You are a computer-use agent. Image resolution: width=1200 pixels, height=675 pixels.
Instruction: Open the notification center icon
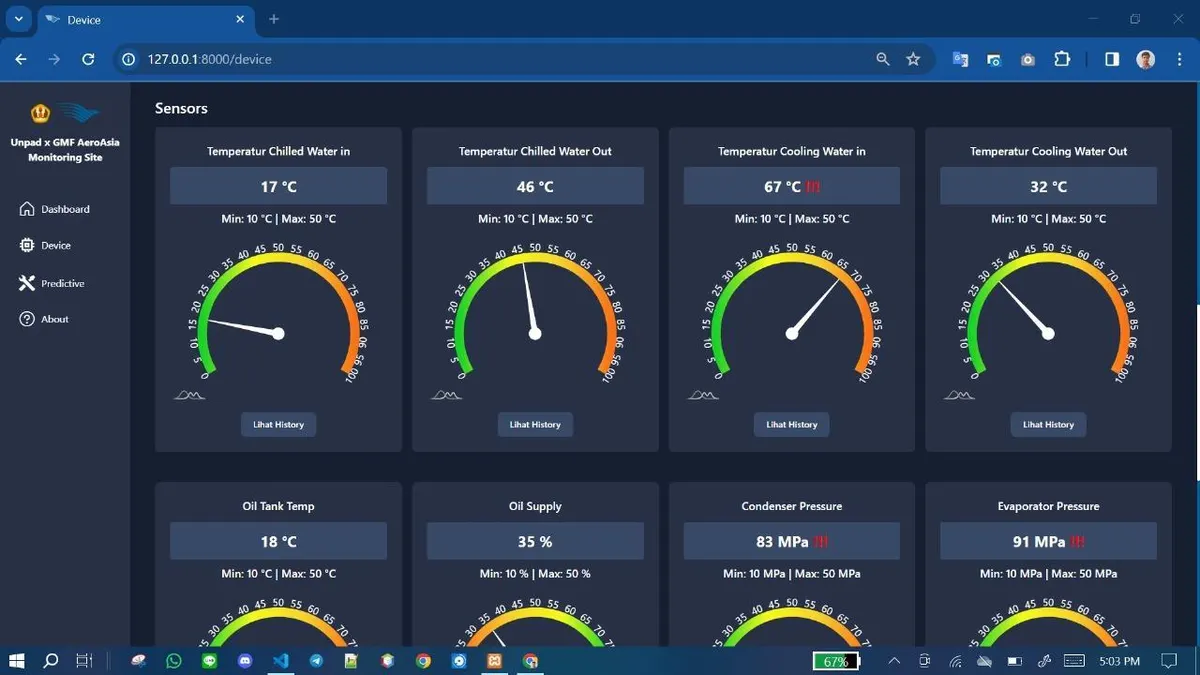1168,661
